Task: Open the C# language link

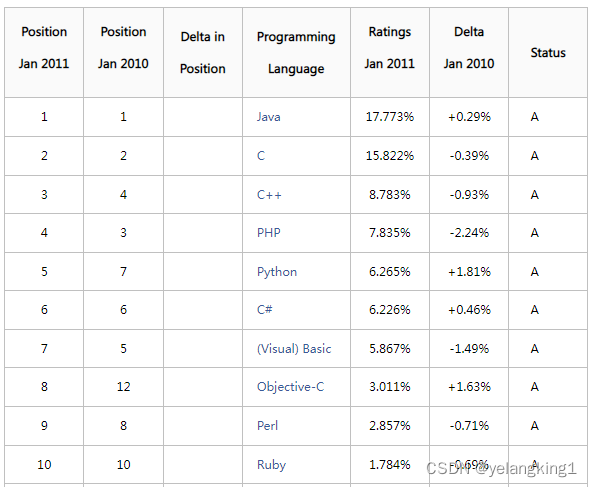Action: pyautogui.click(x=265, y=310)
